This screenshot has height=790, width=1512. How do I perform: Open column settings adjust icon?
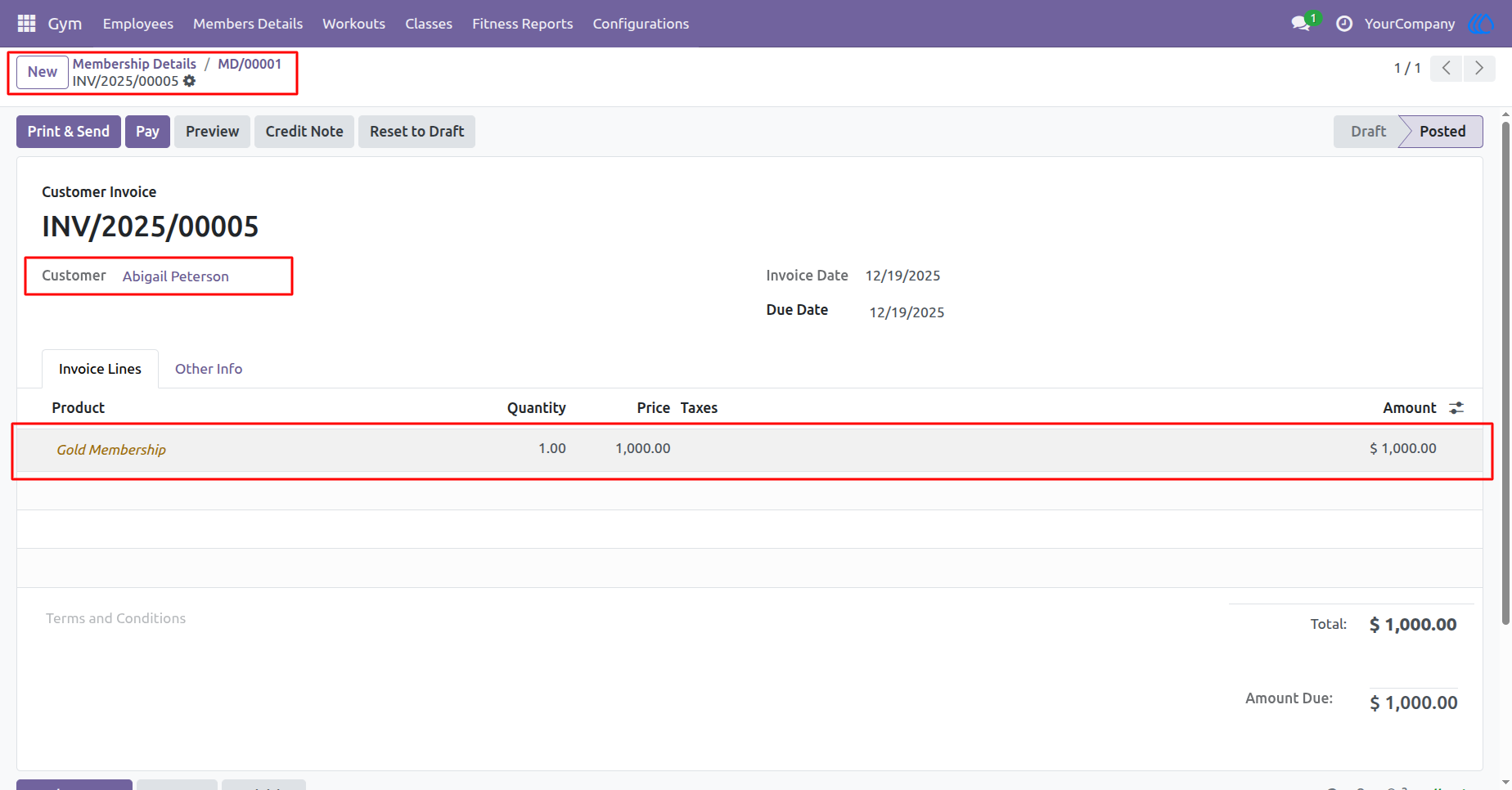click(1456, 407)
